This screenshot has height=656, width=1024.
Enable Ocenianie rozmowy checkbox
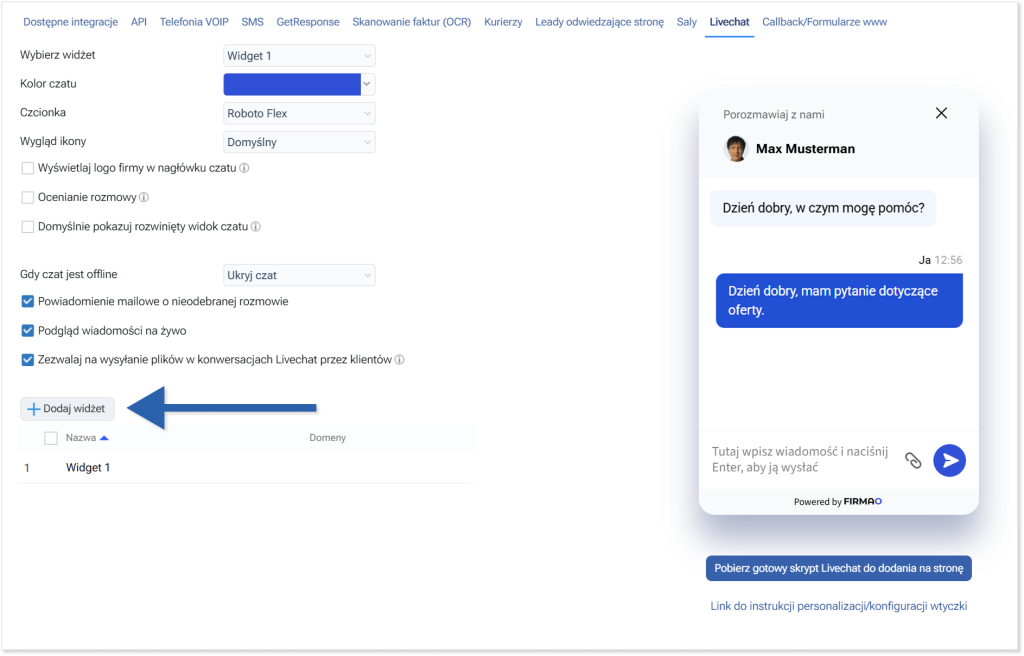[28, 198]
